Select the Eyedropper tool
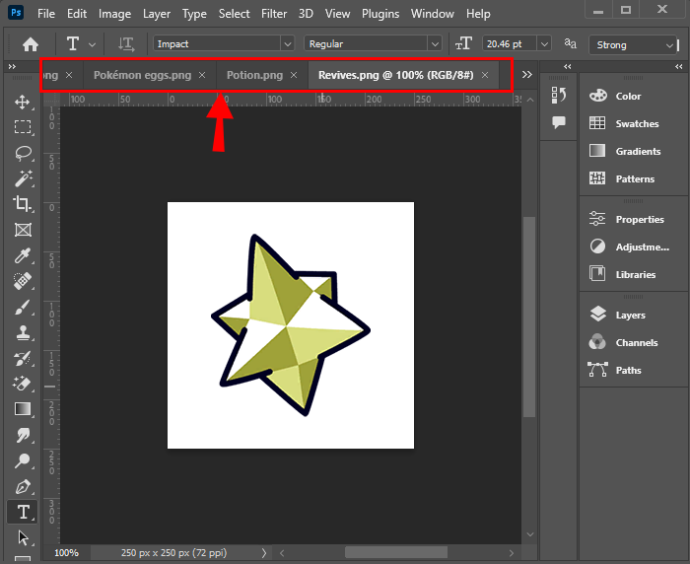The width and height of the screenshot is (690, 564). click(23, 255)
